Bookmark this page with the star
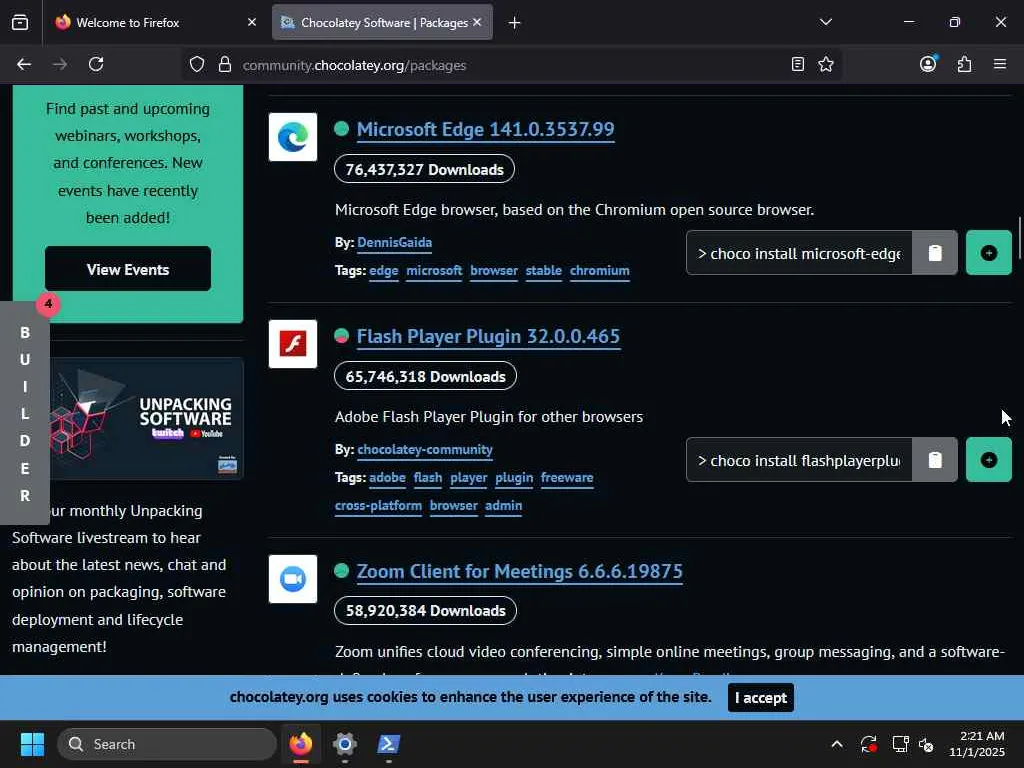Image resolution: width=1024 pixels, height=768 pixels. (825, 64)
